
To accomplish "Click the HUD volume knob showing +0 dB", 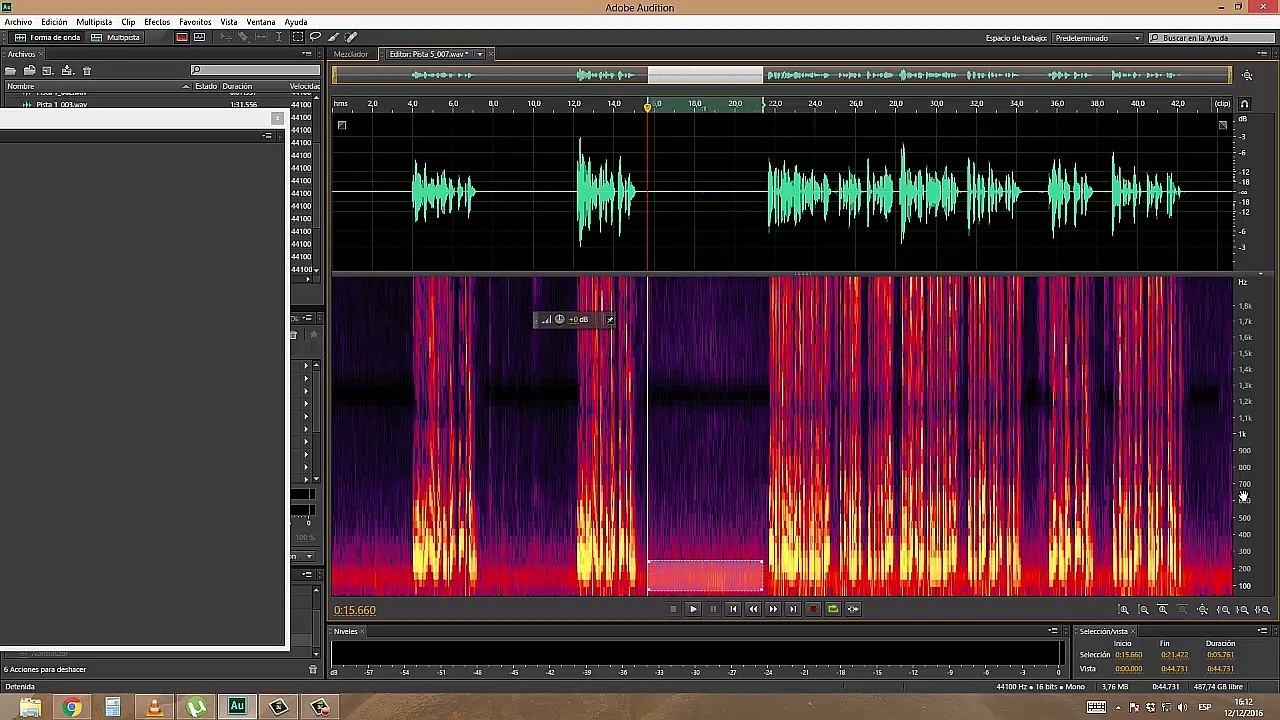I will click(559, 320).
